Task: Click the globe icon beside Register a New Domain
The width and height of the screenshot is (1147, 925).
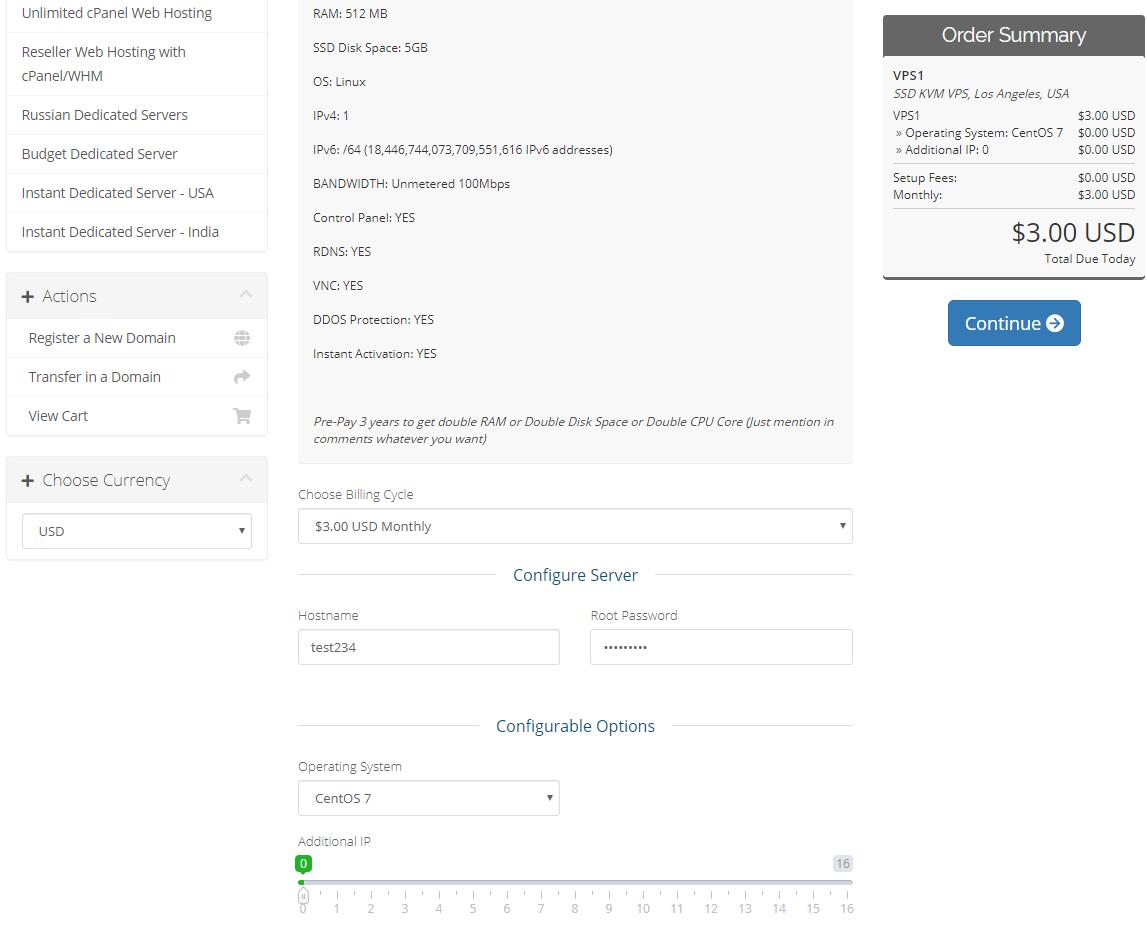Action: [242, 338]
